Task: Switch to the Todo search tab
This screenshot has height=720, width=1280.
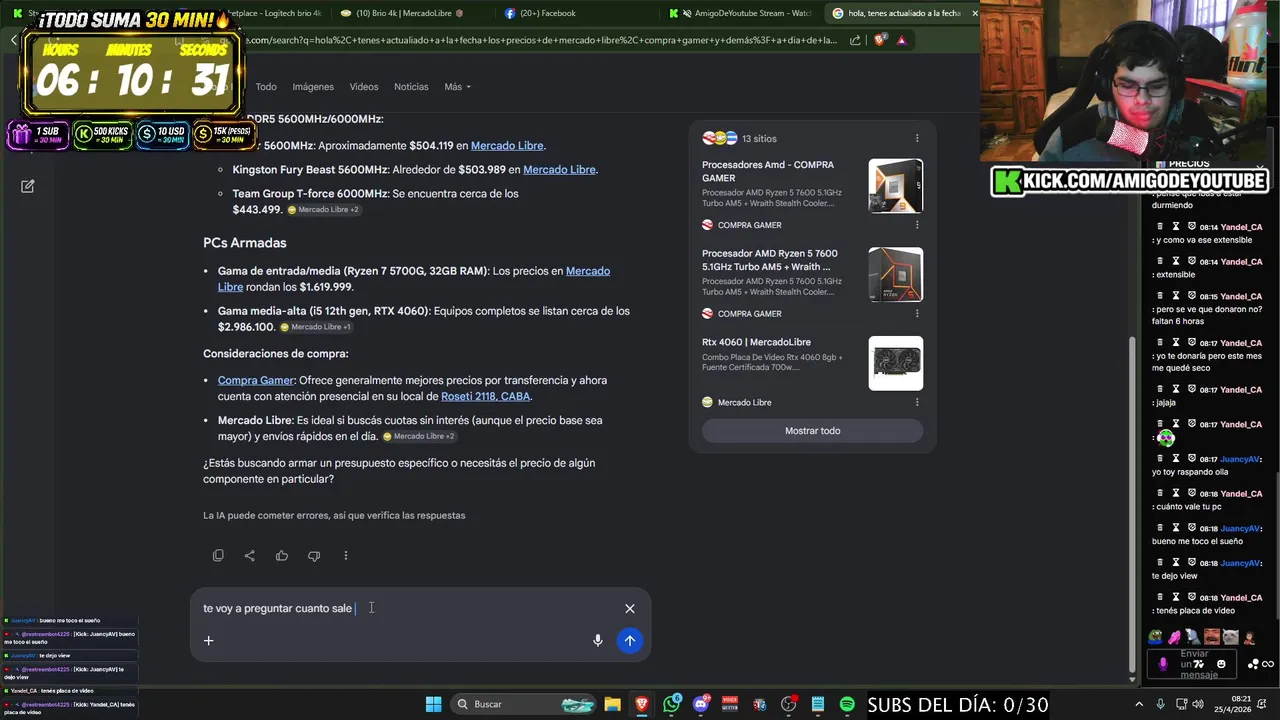Action: [266, 87]
